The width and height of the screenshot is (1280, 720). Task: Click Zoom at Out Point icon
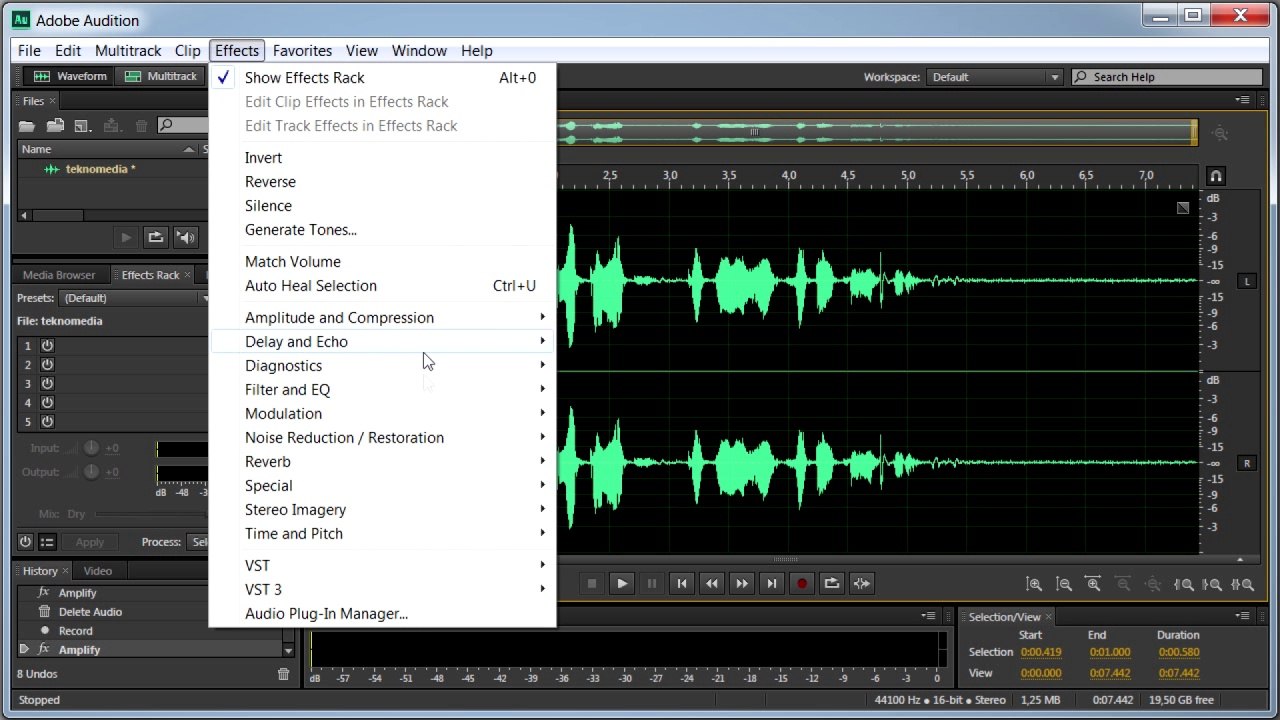[x=1213, y=584]
